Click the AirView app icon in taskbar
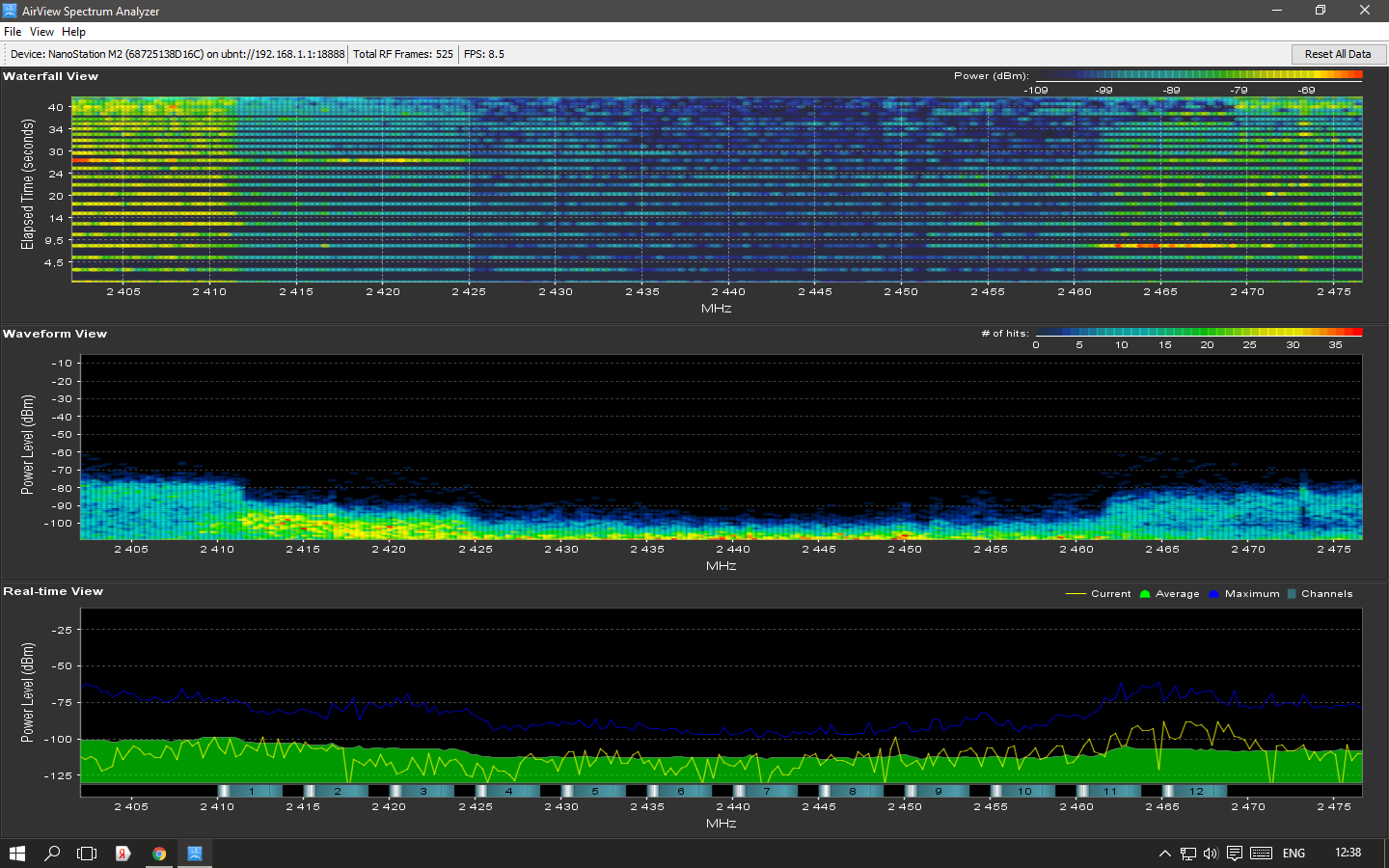This screenshot has height=868, width=1389. click(195, 854)
